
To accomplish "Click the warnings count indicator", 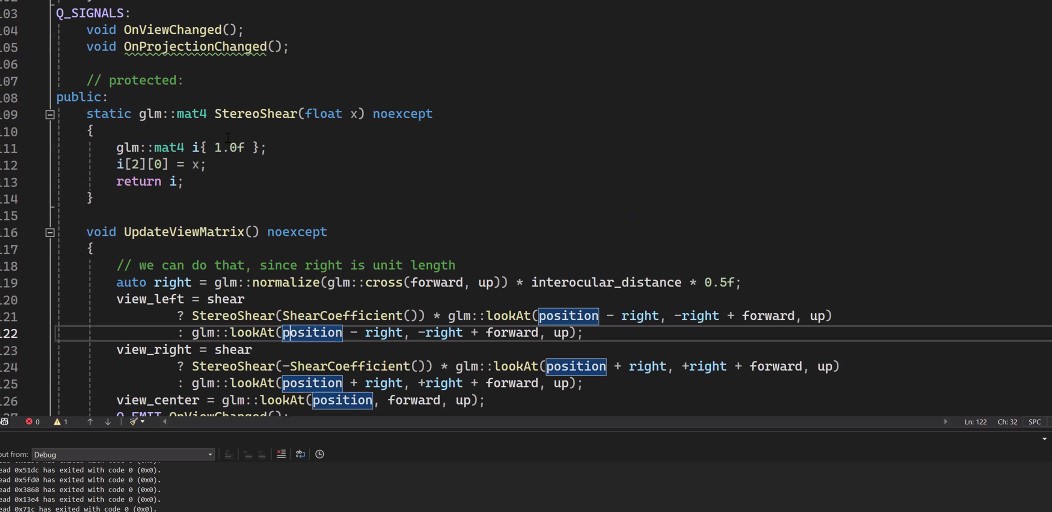I will tap(60, 422).
